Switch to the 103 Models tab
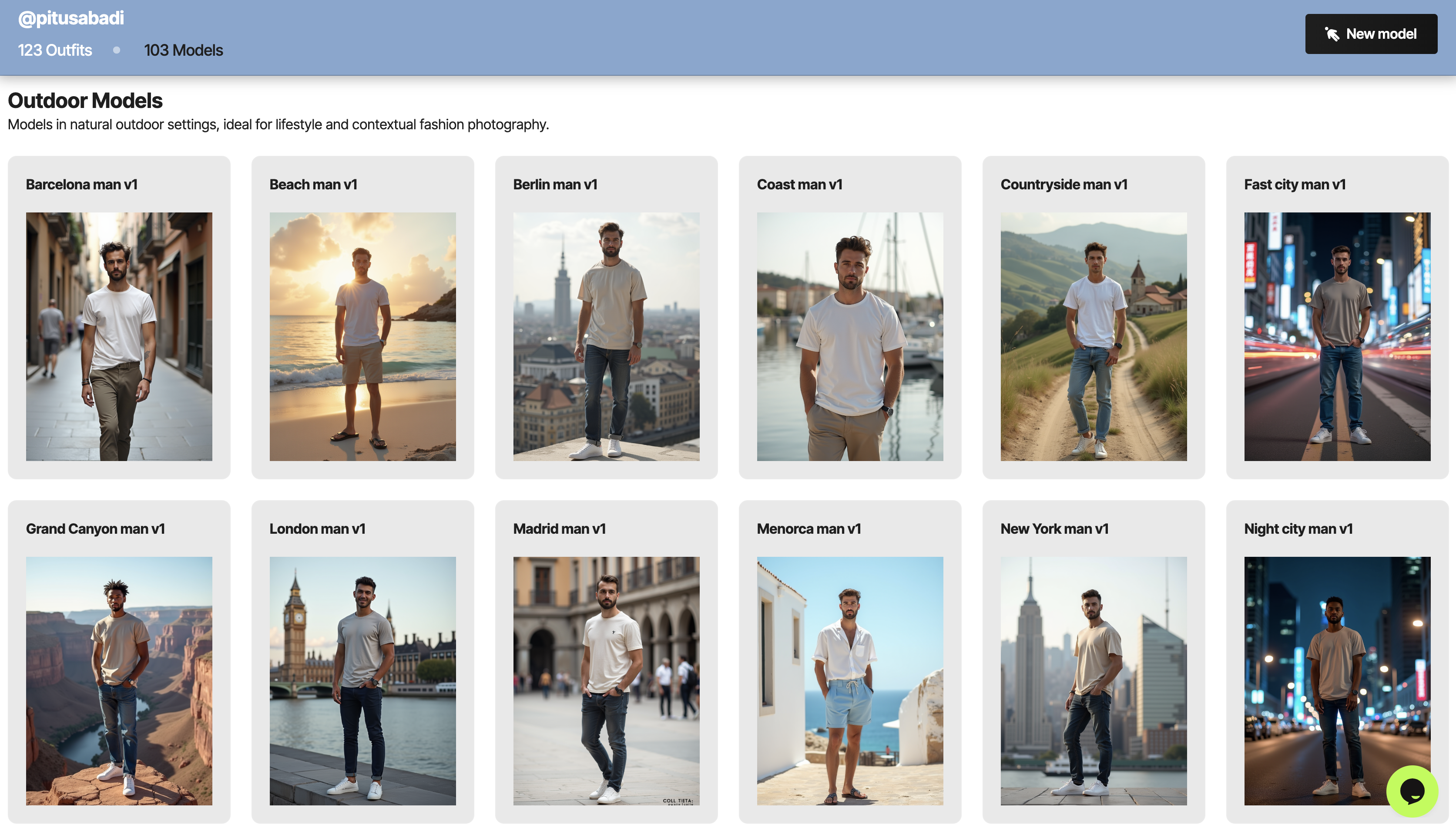 tap(184, 51)
